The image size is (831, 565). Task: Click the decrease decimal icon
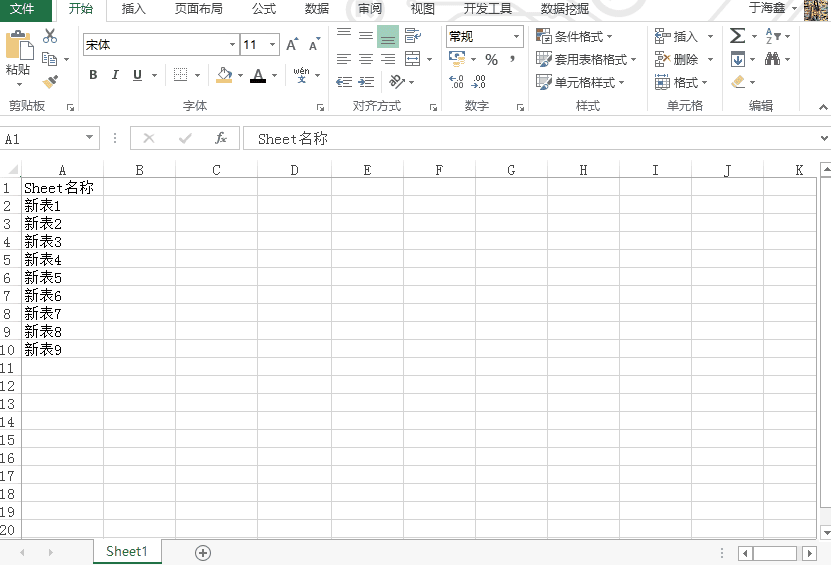click(478, 82)
